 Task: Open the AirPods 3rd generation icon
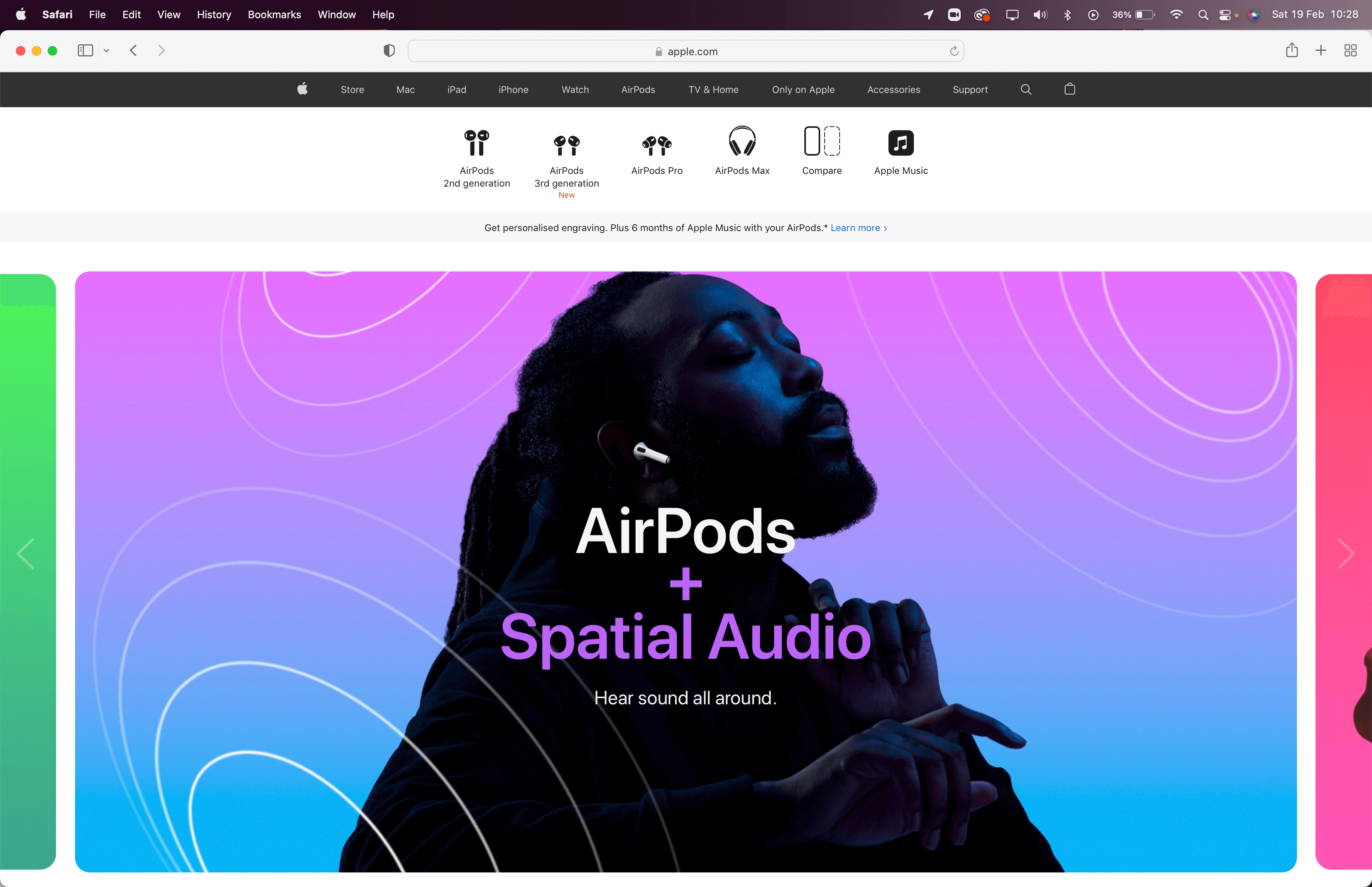pyautogui.click(x=567, y=145)
